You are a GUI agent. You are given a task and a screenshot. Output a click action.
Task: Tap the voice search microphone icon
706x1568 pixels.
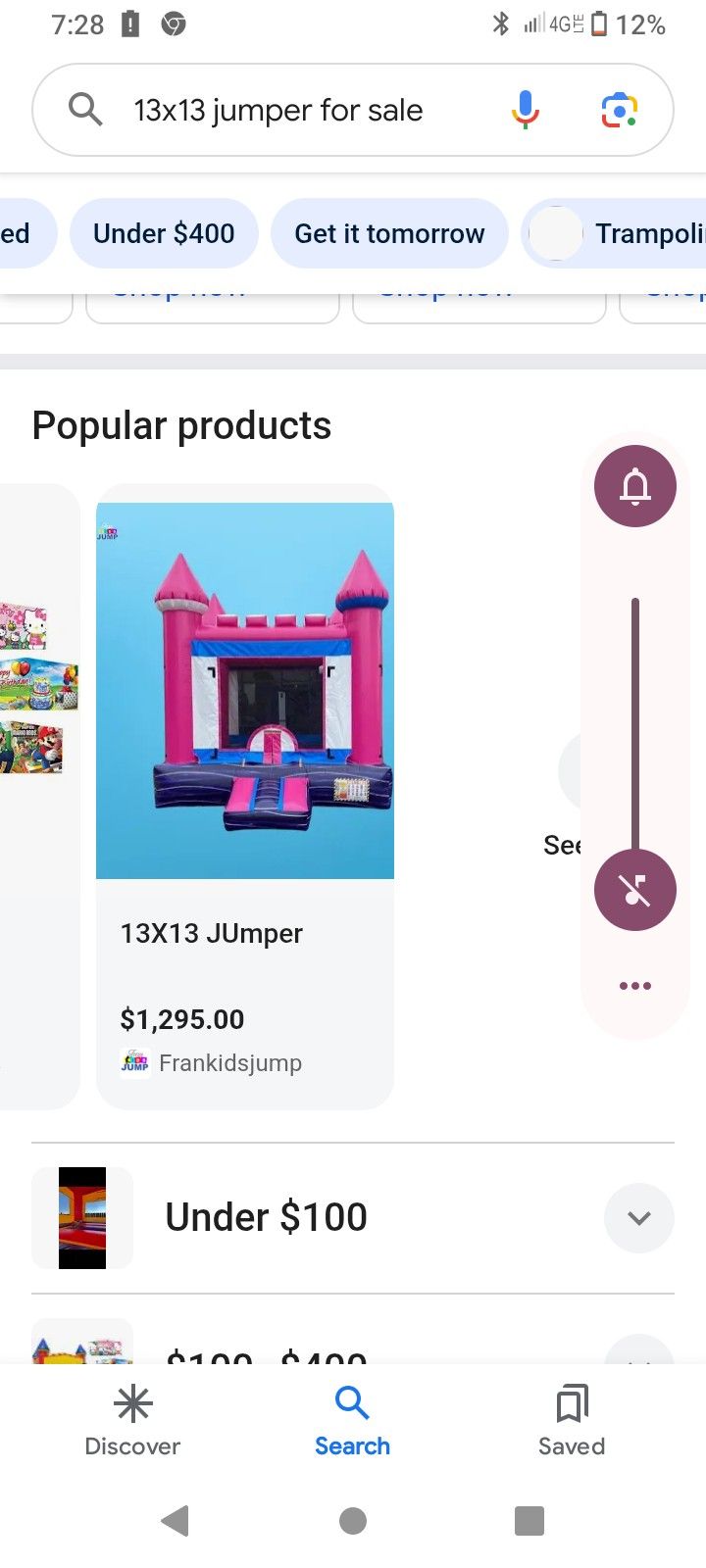pyautogui.click(x=526, y=110)
